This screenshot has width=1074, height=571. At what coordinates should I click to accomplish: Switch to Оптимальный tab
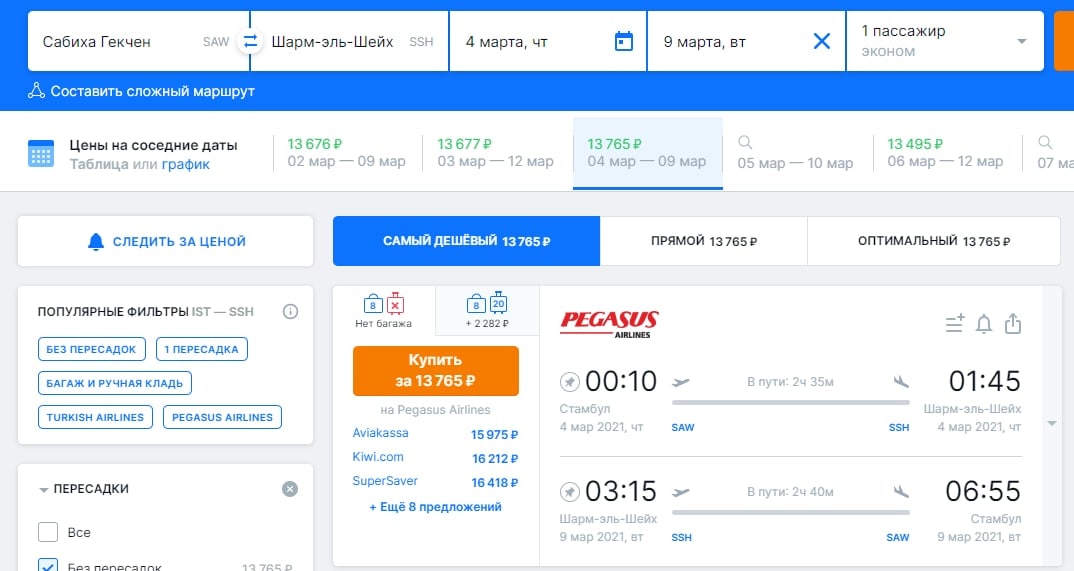[934, 241]
